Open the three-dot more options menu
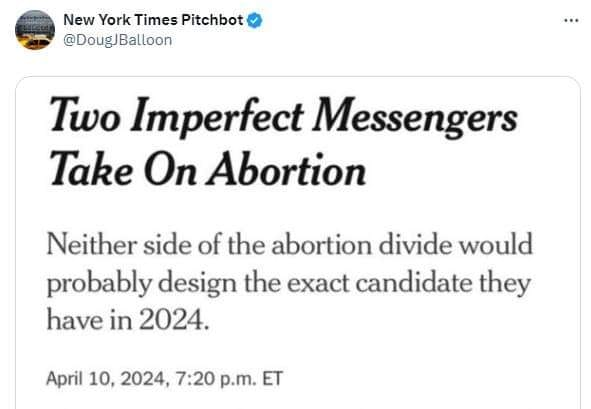591x409 pixels. (x=571, y=20)
